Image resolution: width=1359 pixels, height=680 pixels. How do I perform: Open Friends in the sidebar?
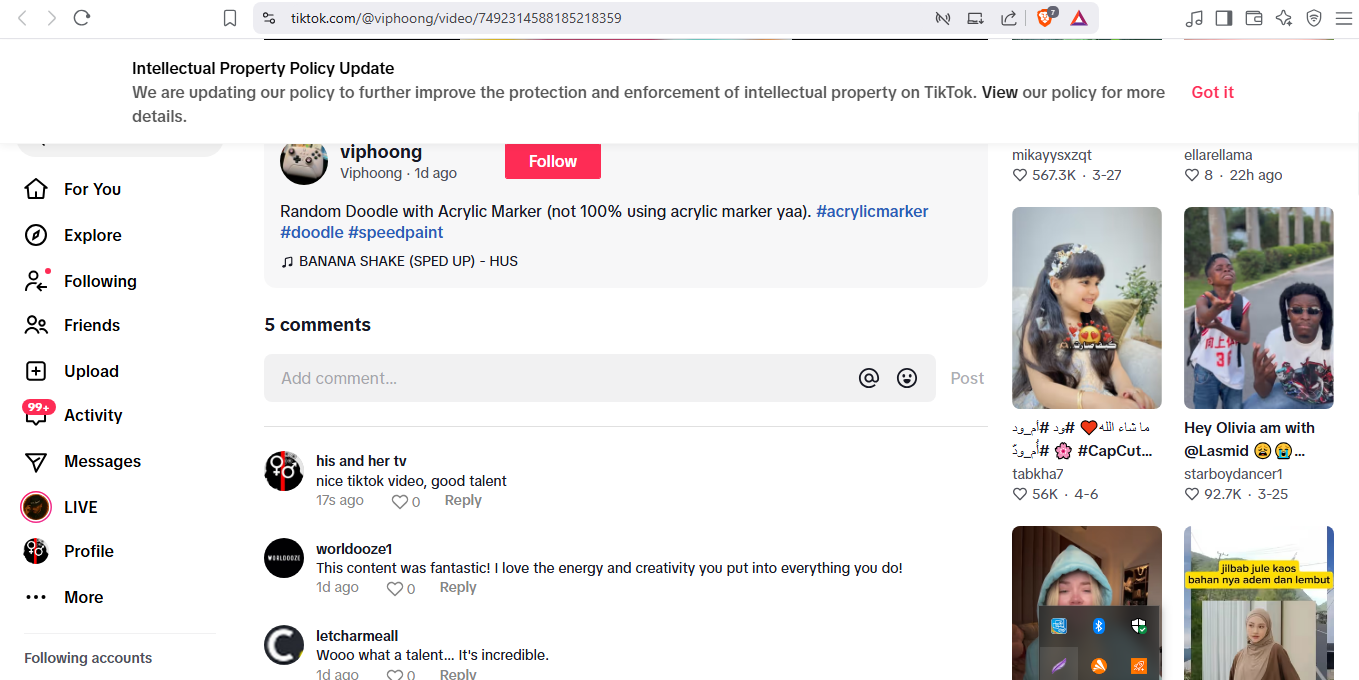(x=92, y=325)
